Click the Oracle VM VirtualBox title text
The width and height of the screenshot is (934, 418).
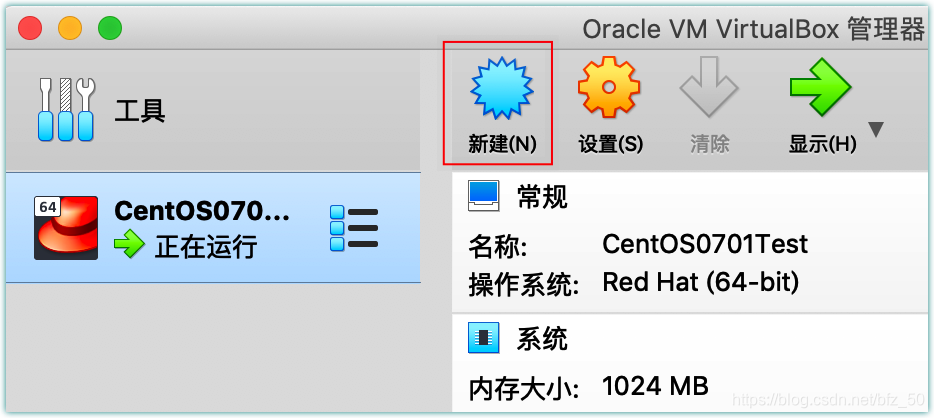(x=753, y=29)
